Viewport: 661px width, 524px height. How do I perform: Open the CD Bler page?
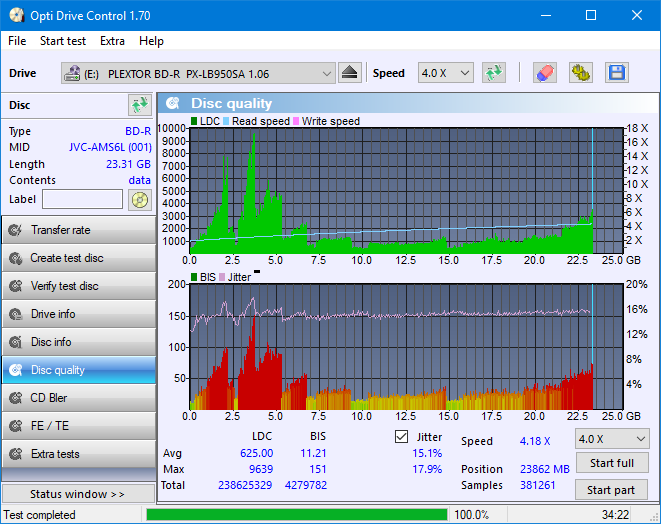78,398
